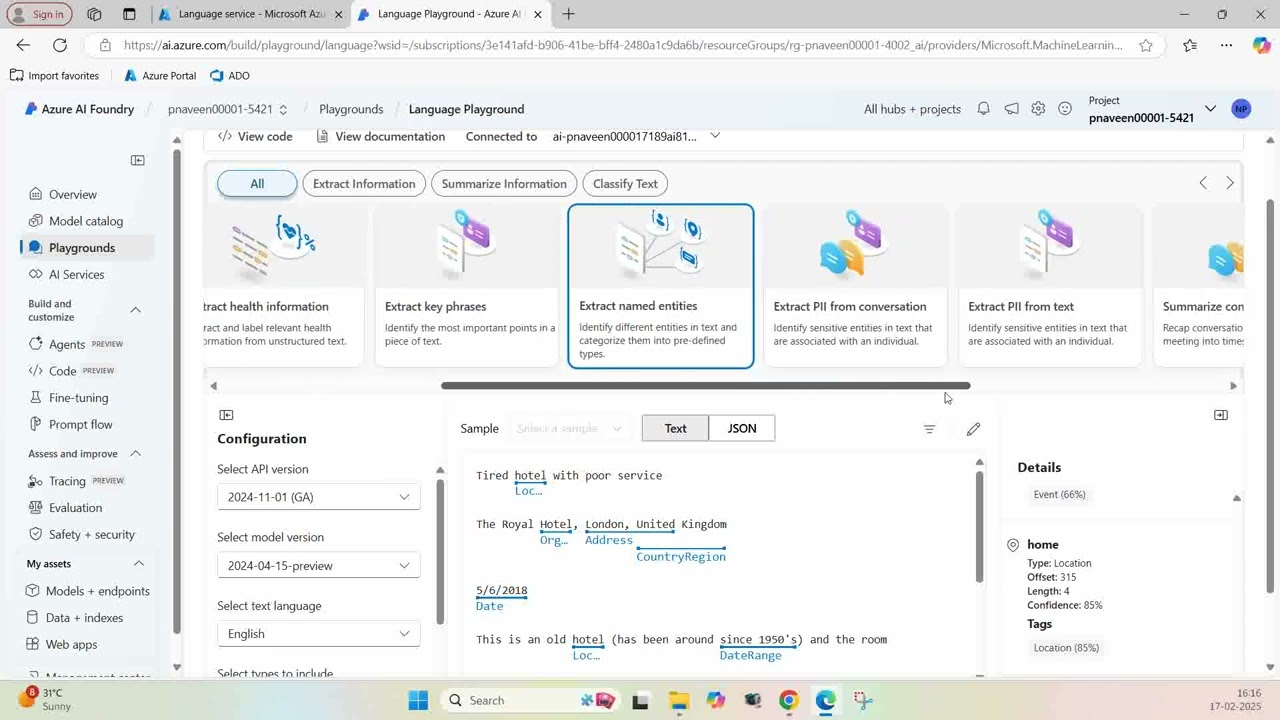Select Extract key phrases card

pyautogui.click(x=467, y=286)
